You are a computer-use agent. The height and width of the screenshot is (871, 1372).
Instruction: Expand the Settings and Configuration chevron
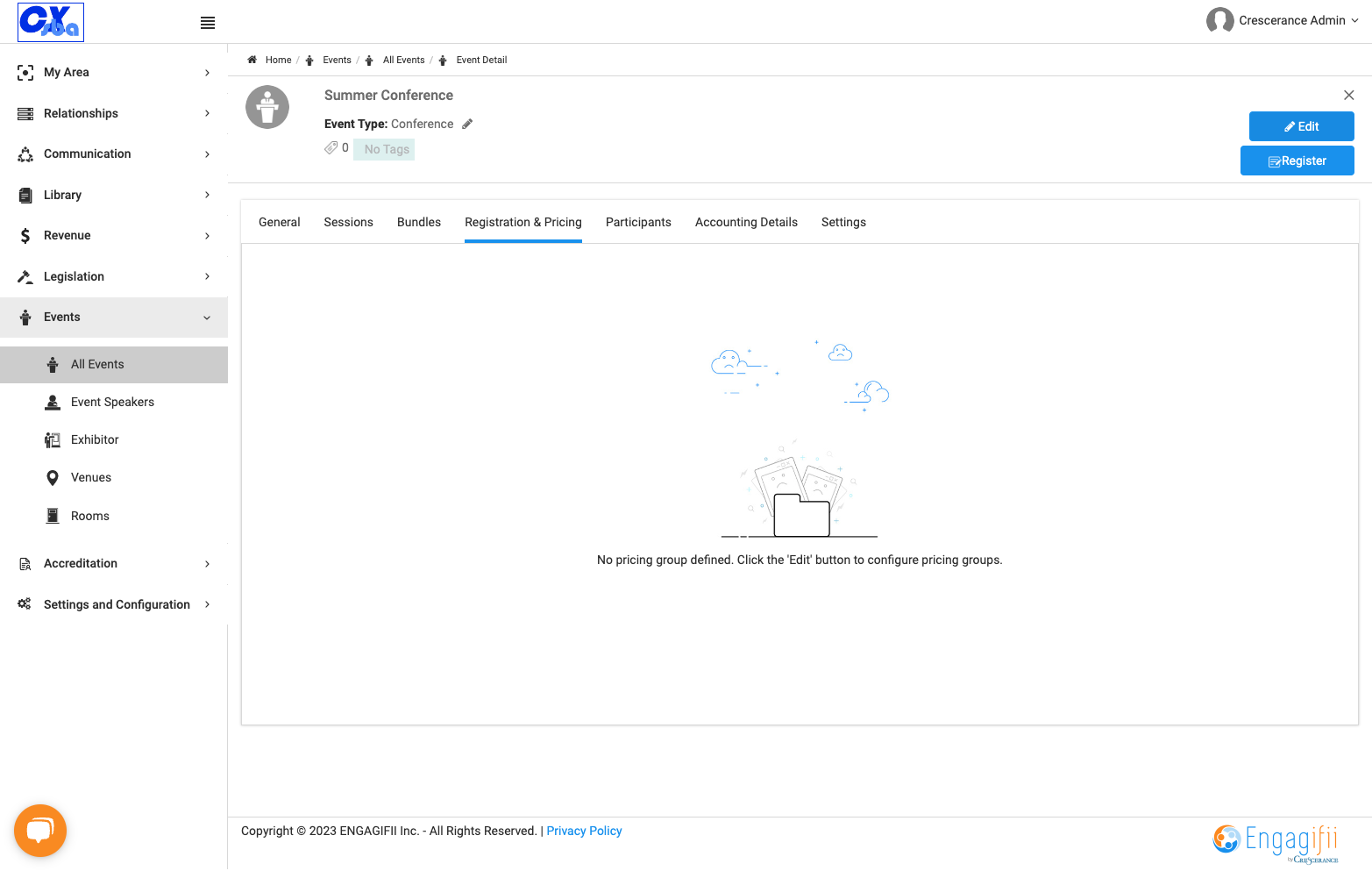click(207, 604)
